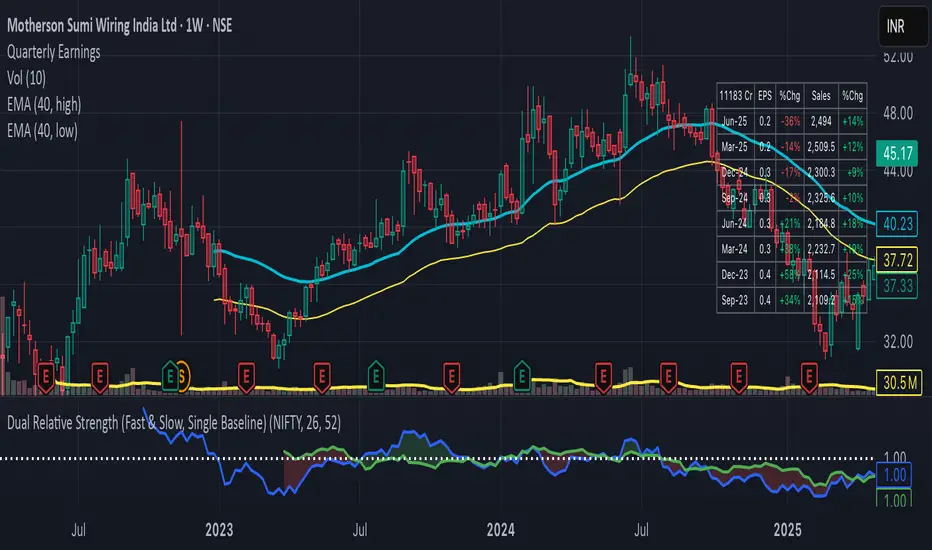Click the 2,300.3 sales value
The image size is (932, 550).
pos(821,172)
